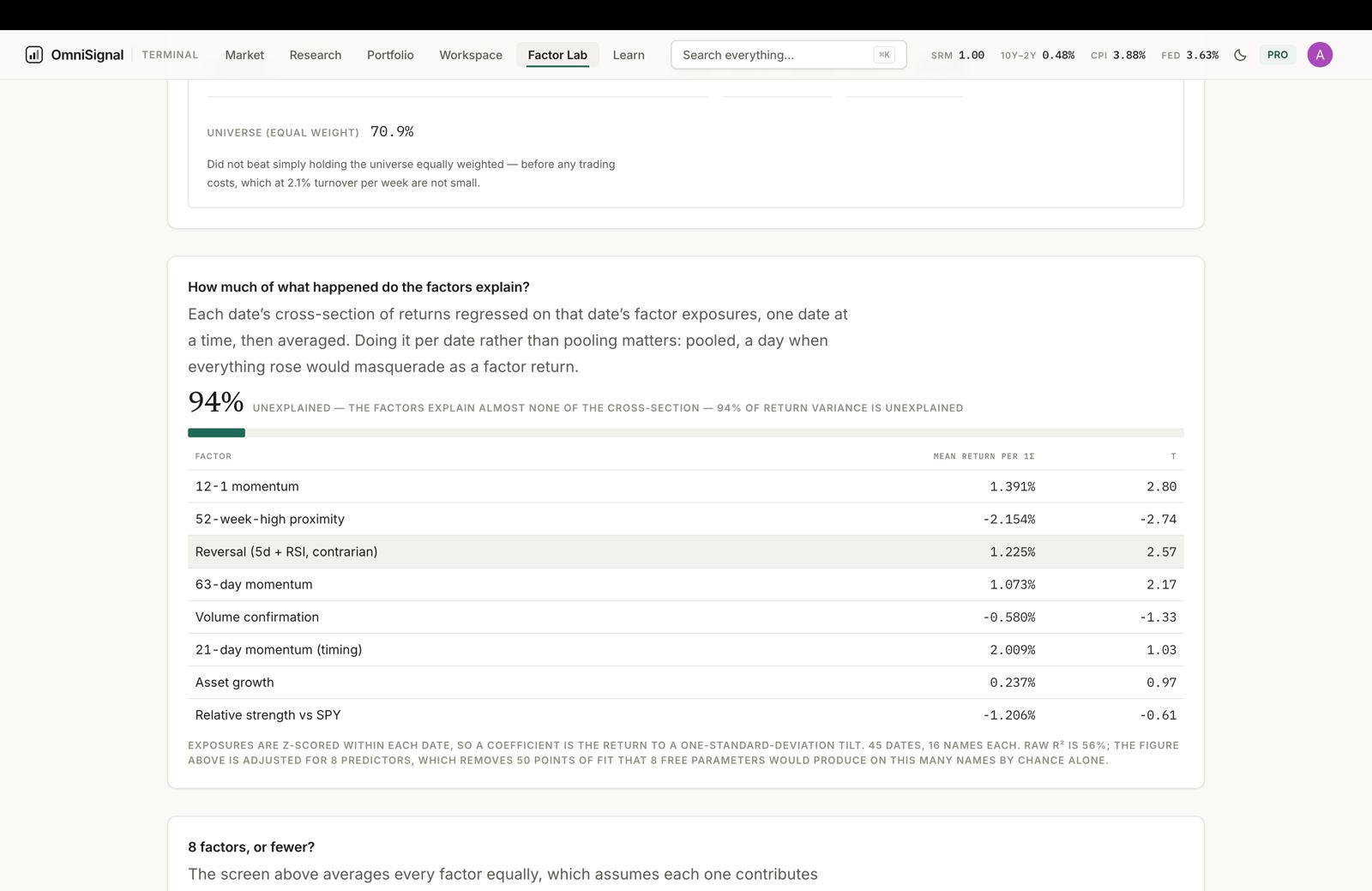Click the PRO badge

point(1278,55)
